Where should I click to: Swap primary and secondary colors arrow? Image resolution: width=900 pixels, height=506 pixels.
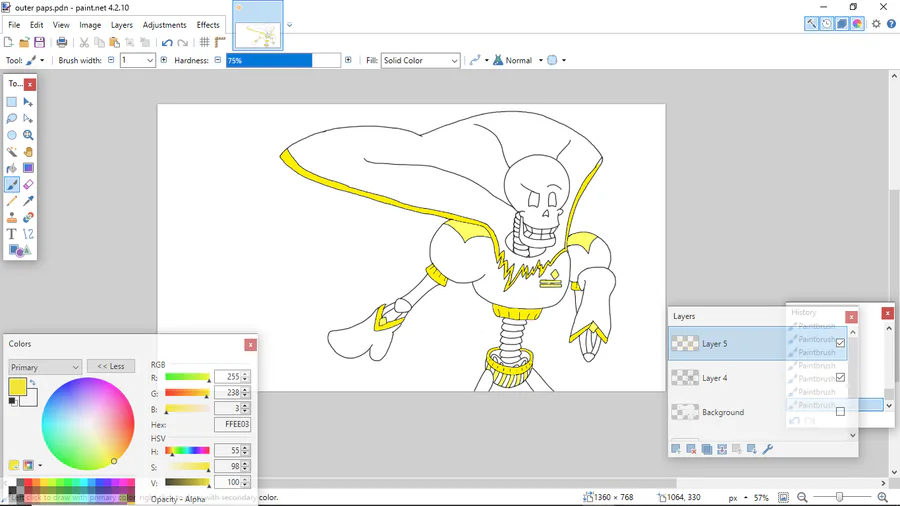[33, 382]
